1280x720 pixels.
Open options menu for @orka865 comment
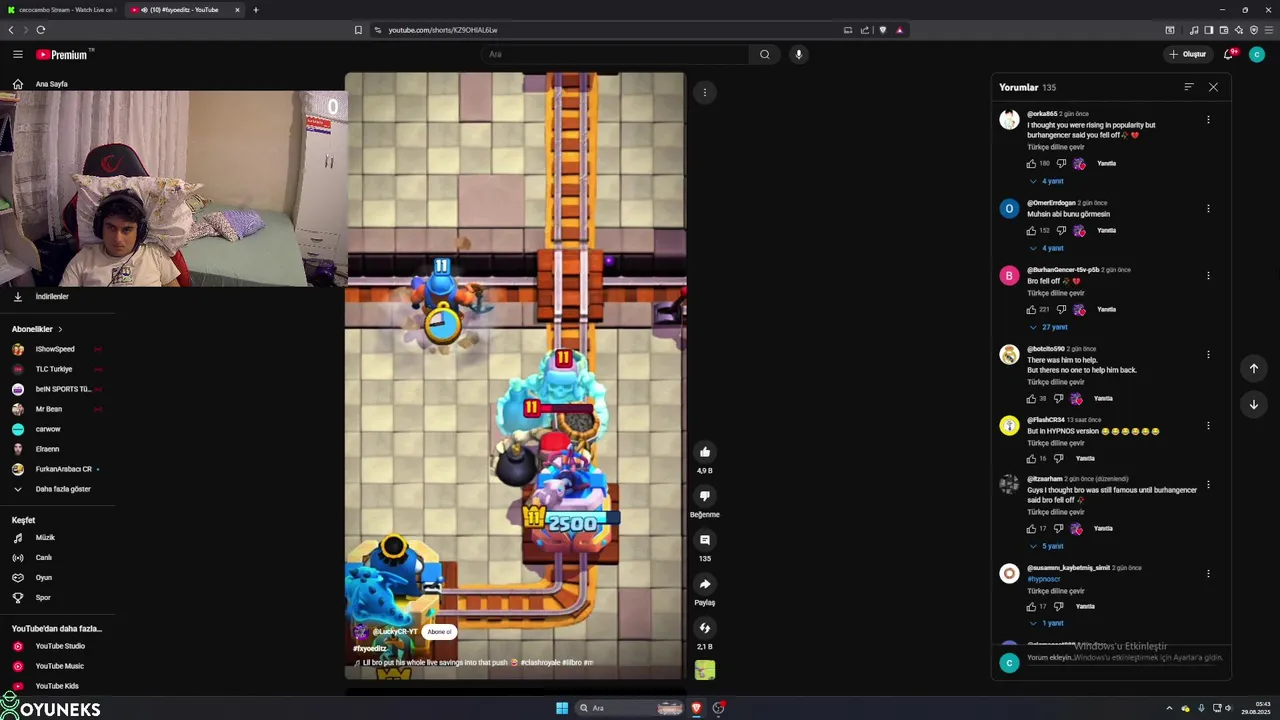[x=1208, y=120]
